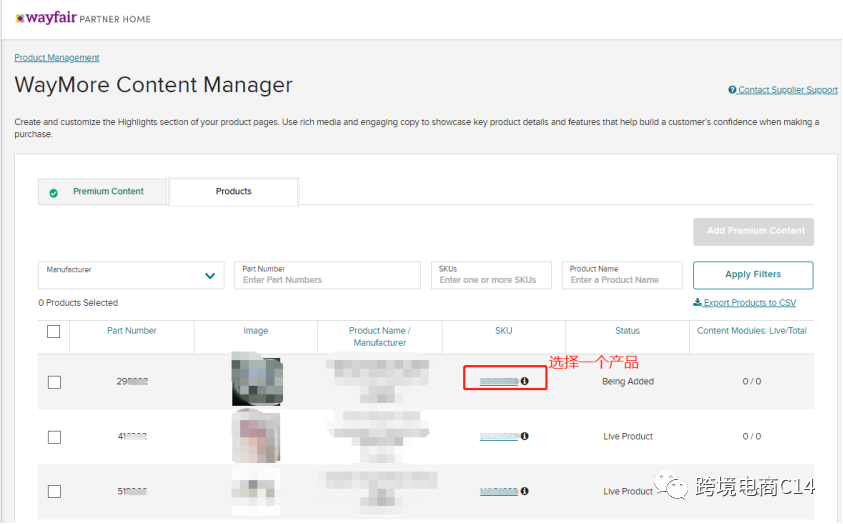Screen dimensions: 843x524
Task: Click Product Name / Manufacturer column header
Action: 380,336
